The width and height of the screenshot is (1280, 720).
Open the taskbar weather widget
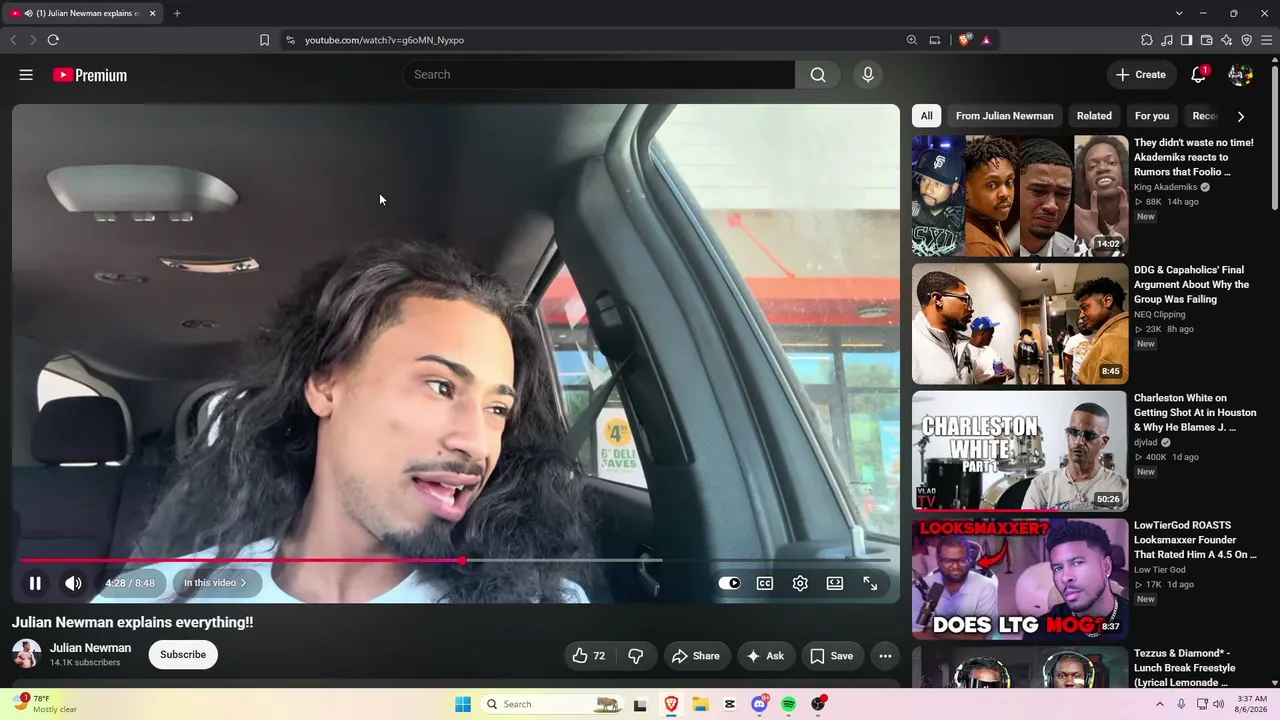(44, 704)
